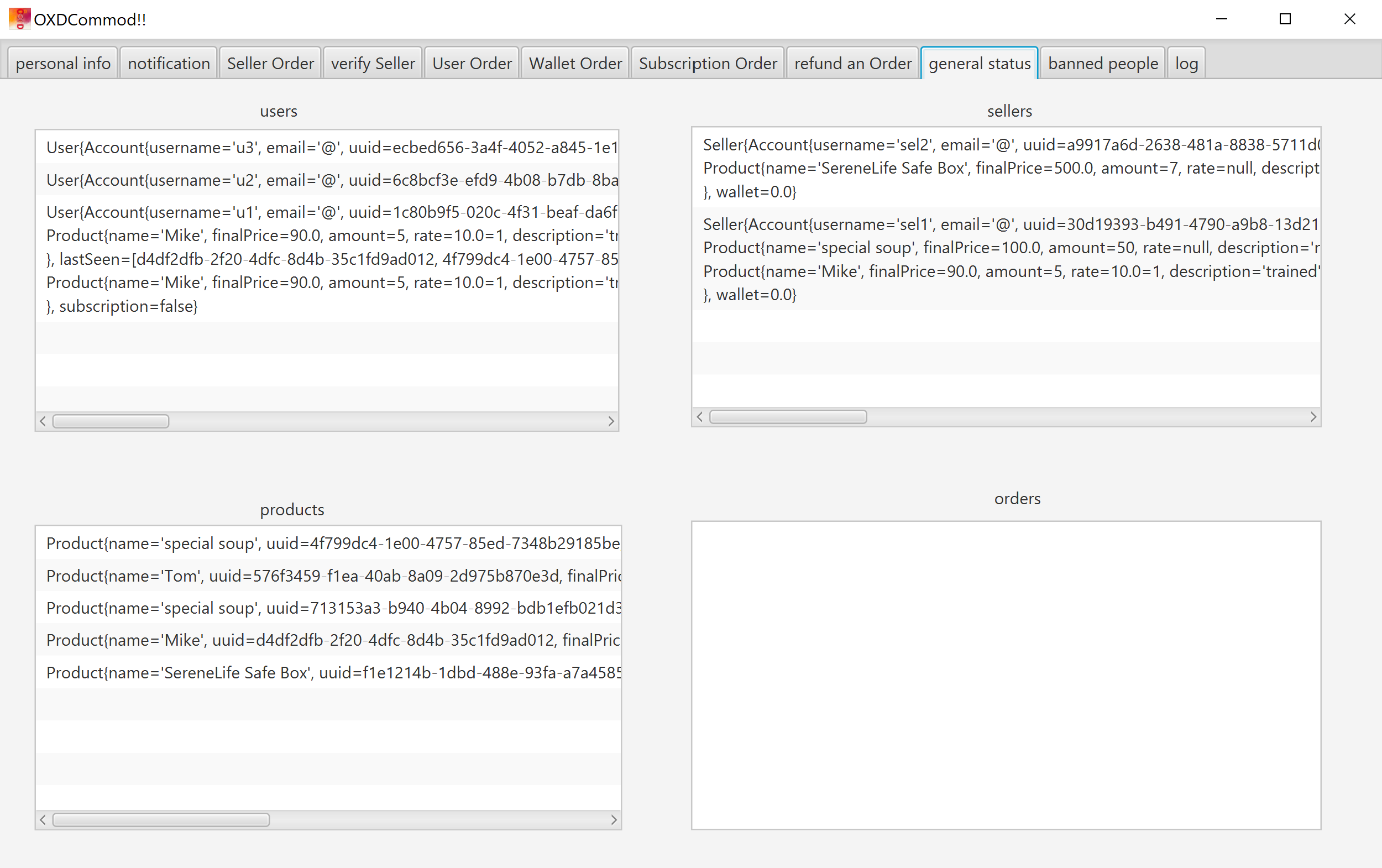1382x868 pixels.
Task: Click left scroll arrow of products list
Action: coord(43,820)
